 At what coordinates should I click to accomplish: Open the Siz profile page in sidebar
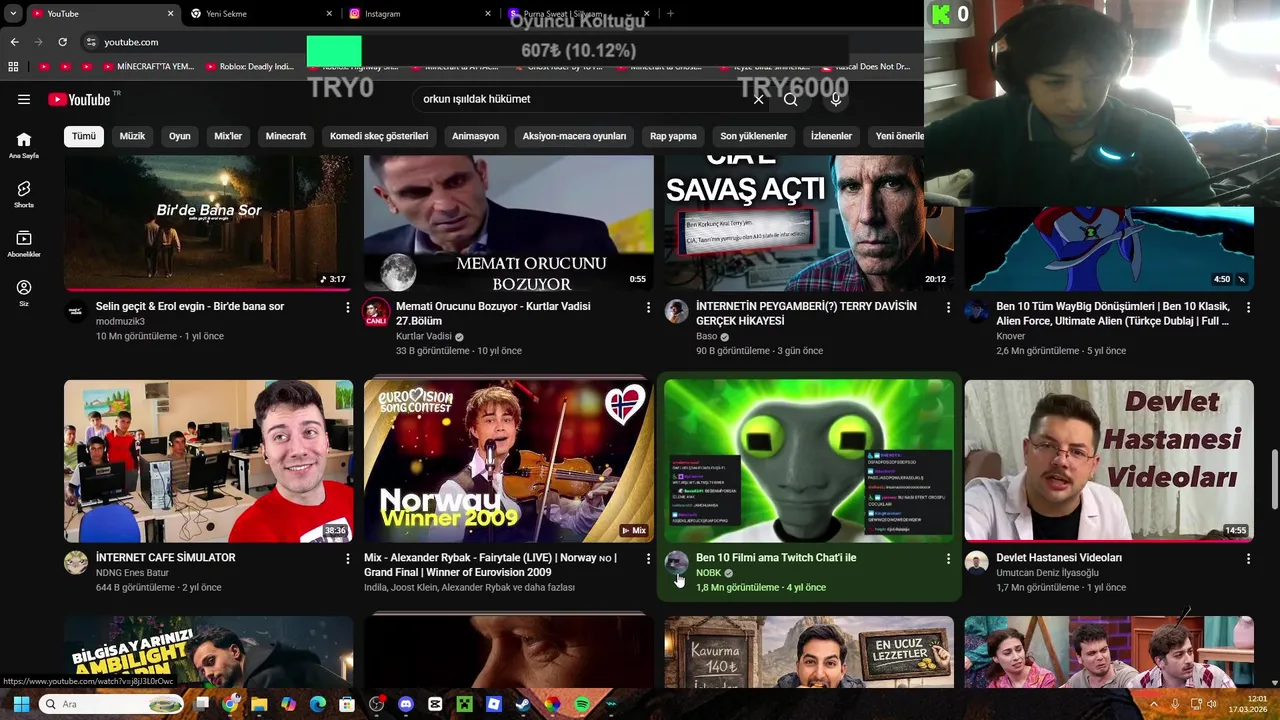click(x=24, y=293)
